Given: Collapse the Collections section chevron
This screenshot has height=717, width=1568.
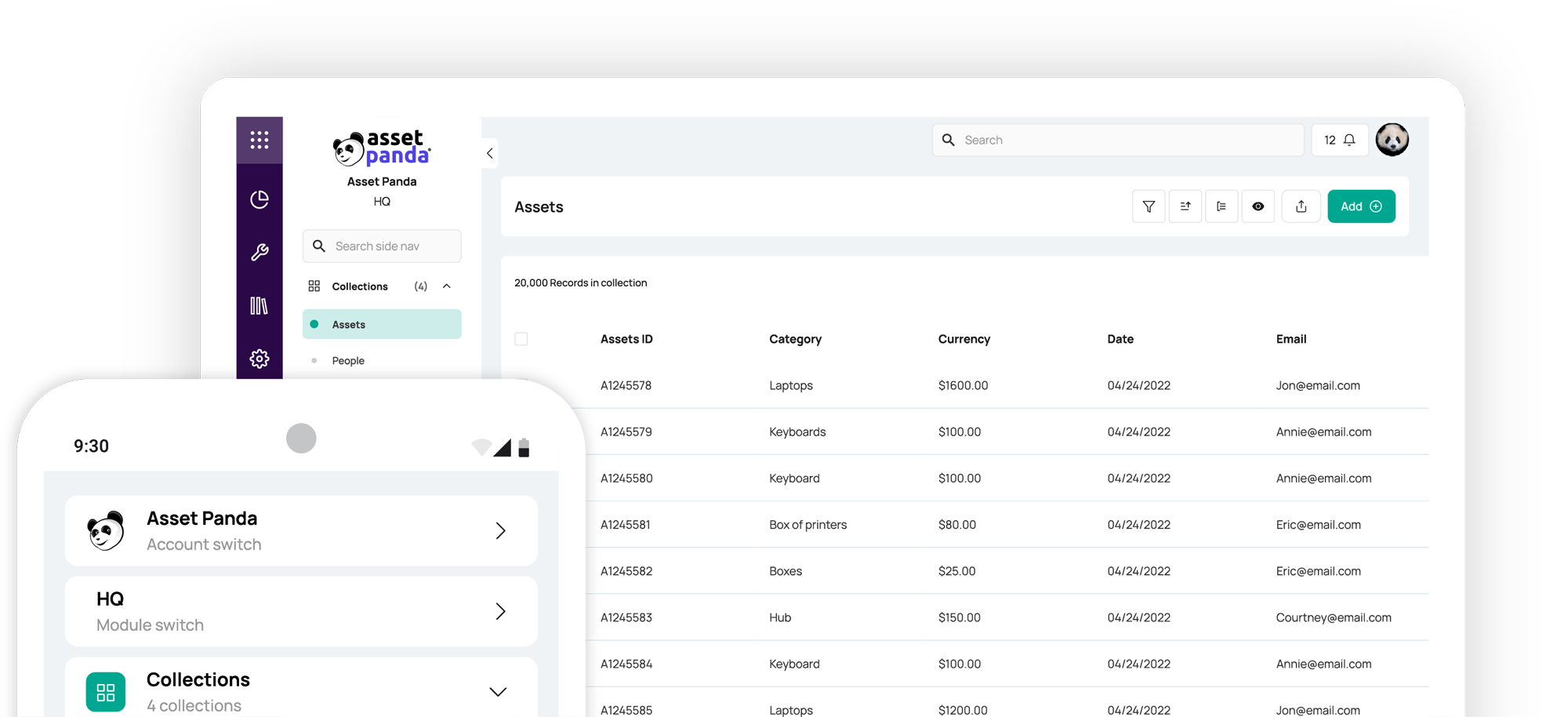Looking at the screenshot, I should tap(447, 286).
